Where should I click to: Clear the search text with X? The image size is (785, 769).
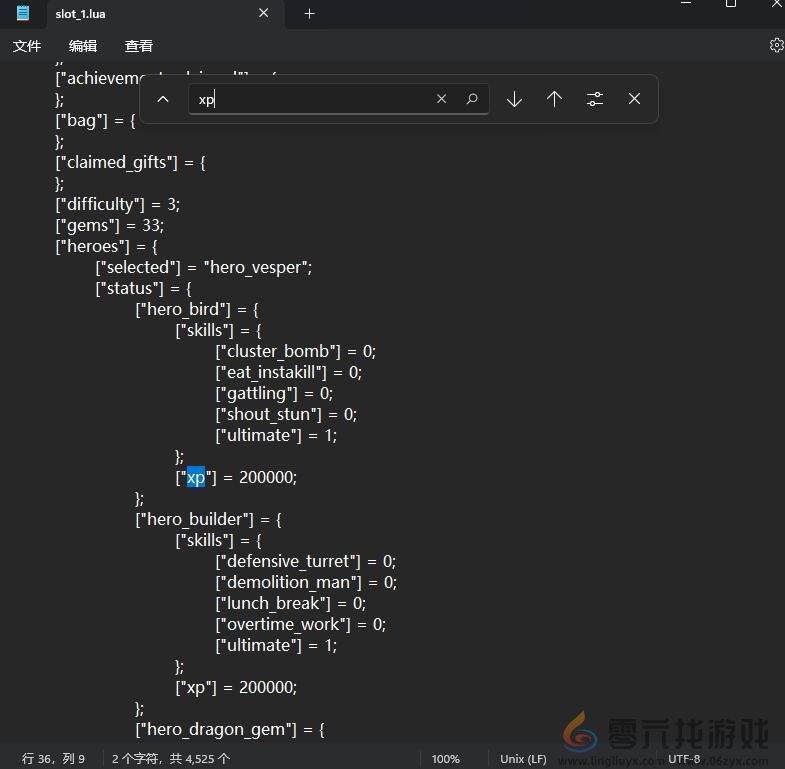(x=441, y=99)
